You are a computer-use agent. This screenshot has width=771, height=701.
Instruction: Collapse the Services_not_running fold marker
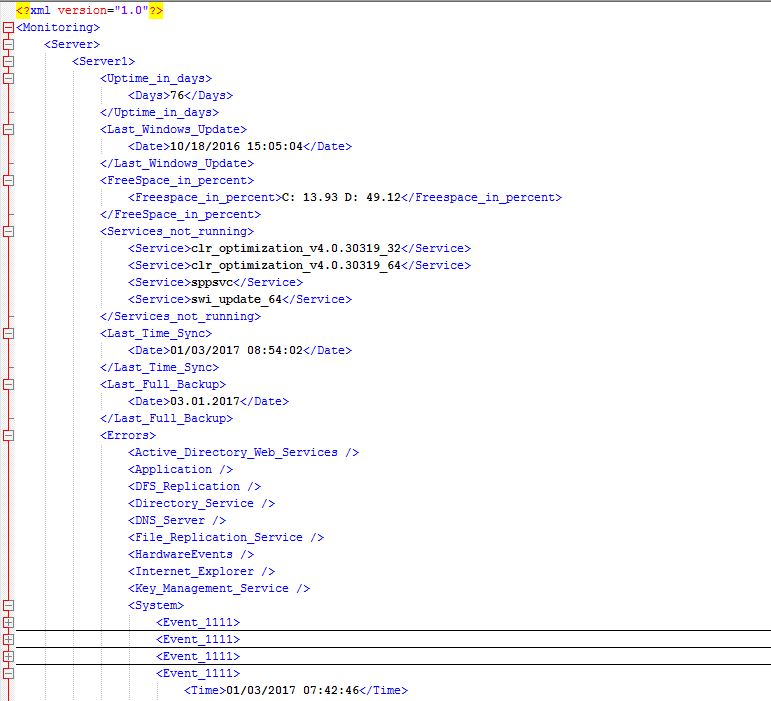pos(8,231)
